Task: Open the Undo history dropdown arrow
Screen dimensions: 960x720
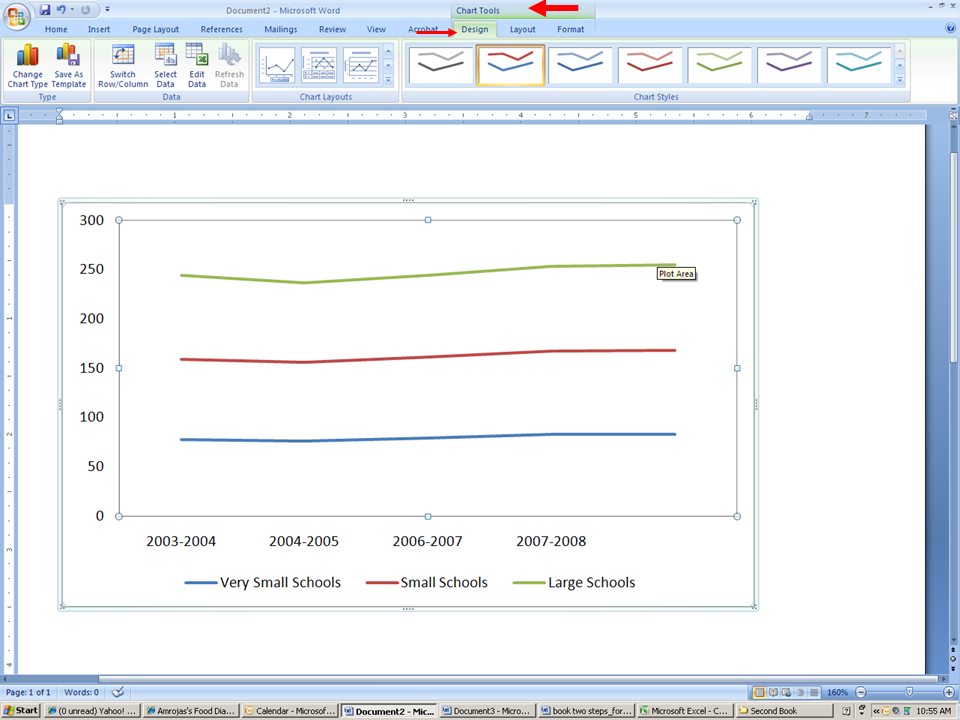Action: (72, 10)
